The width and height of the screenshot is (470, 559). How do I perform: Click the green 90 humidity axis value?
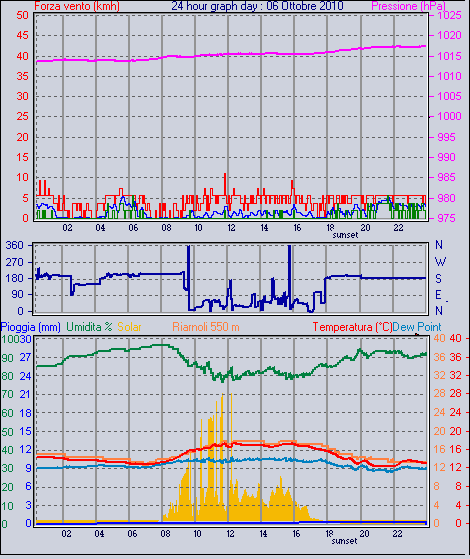(7, 358)
